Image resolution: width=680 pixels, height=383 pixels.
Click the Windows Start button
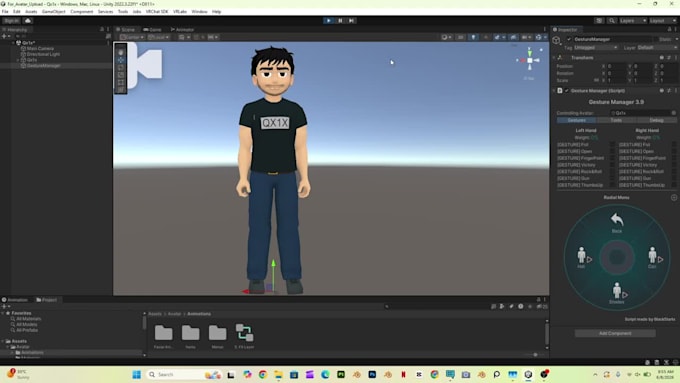137,374
